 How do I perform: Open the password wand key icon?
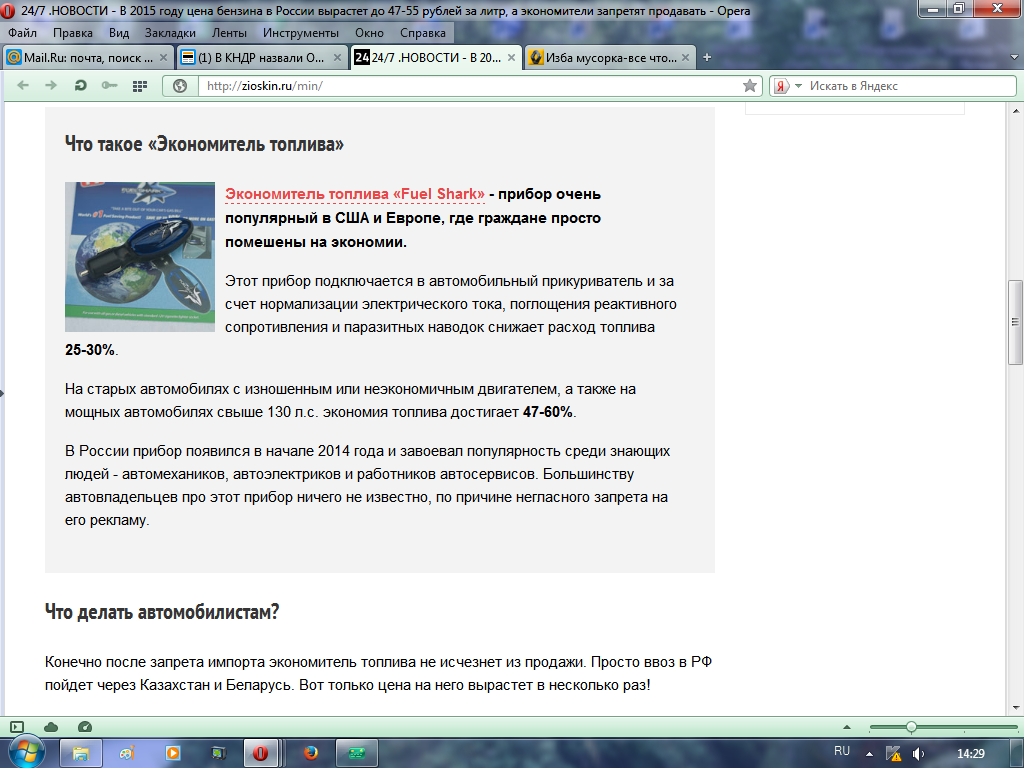(x=109, y=86)
